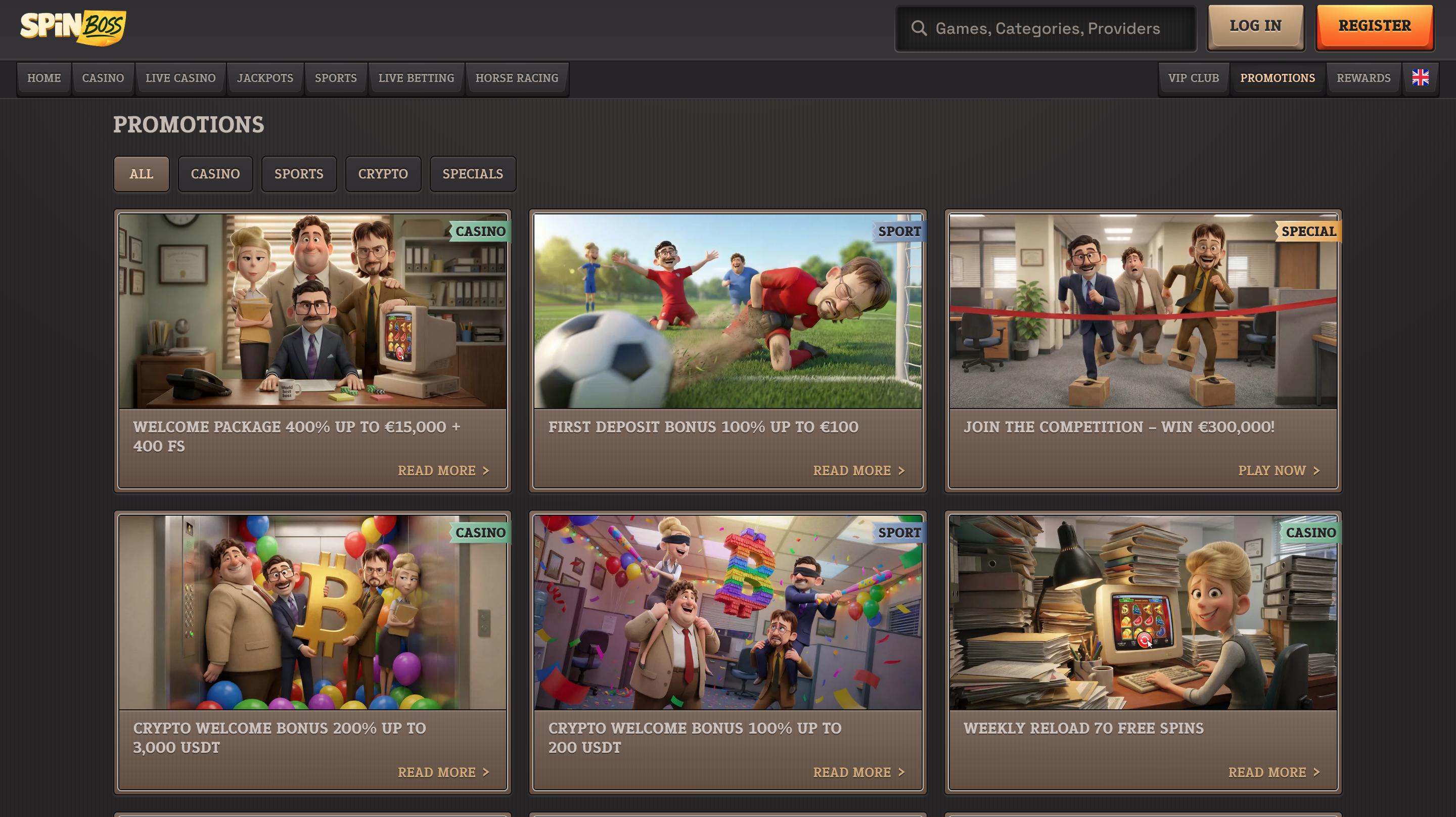Click the title 'JOIN THE COMPETITION – WIN €300,000!'

coord(1119,427)
